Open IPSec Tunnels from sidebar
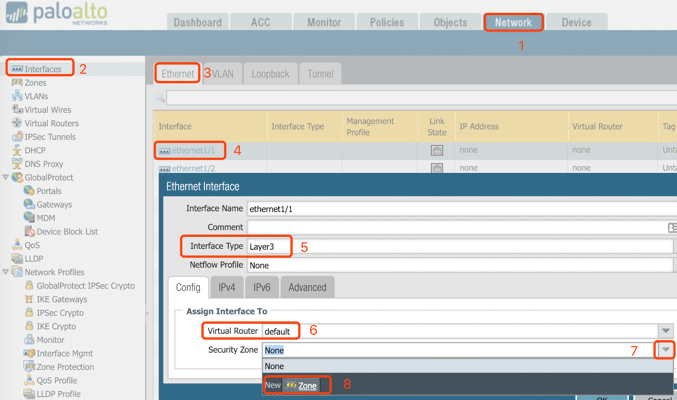 [49, 137]
